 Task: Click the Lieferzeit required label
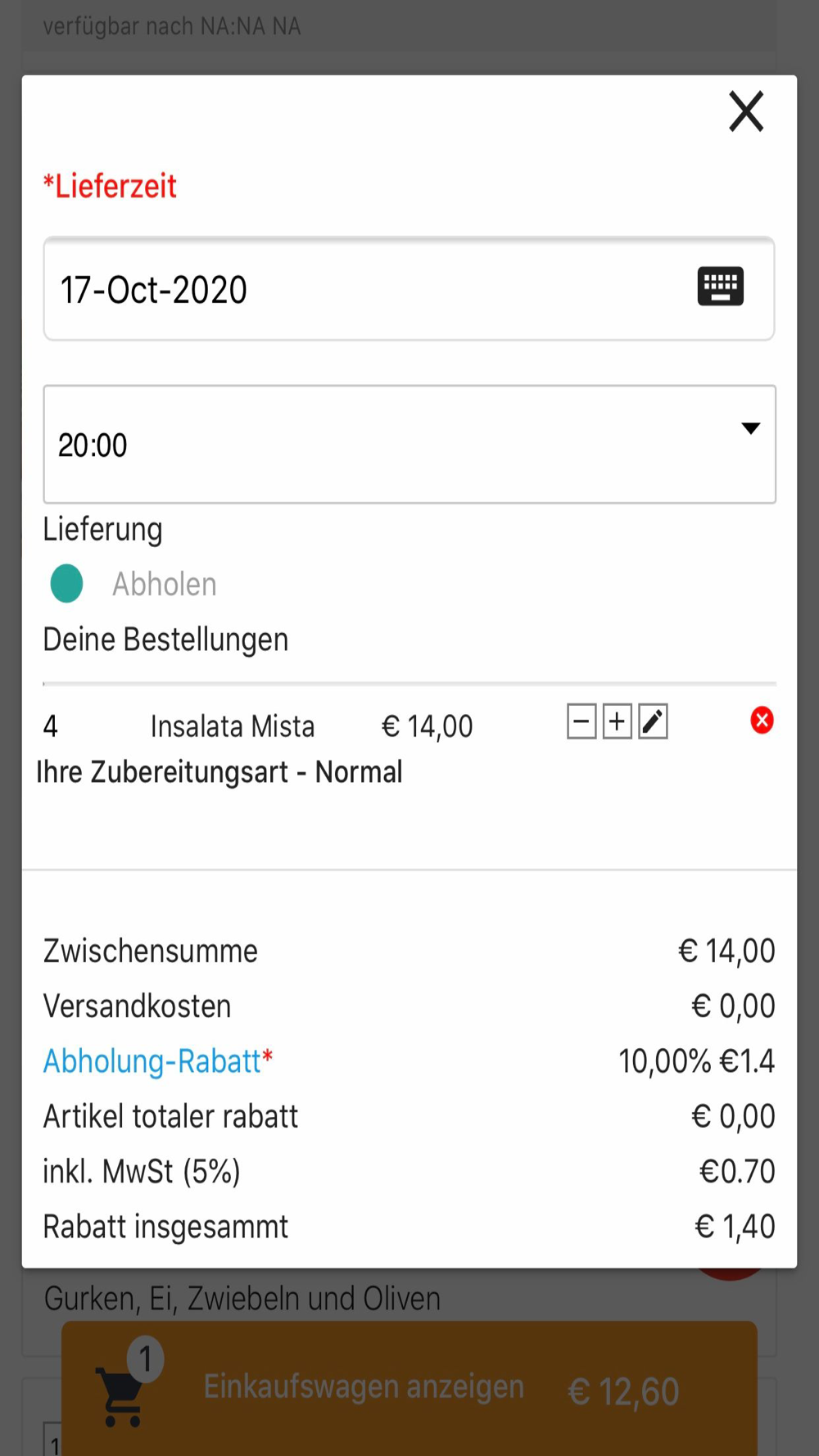(110, 187)
